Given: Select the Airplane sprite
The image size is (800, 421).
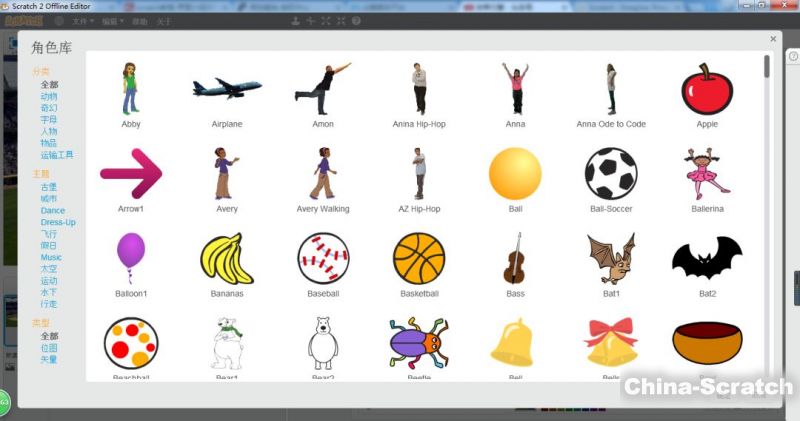Looking at the screenshot, I should tap(227, 88).
